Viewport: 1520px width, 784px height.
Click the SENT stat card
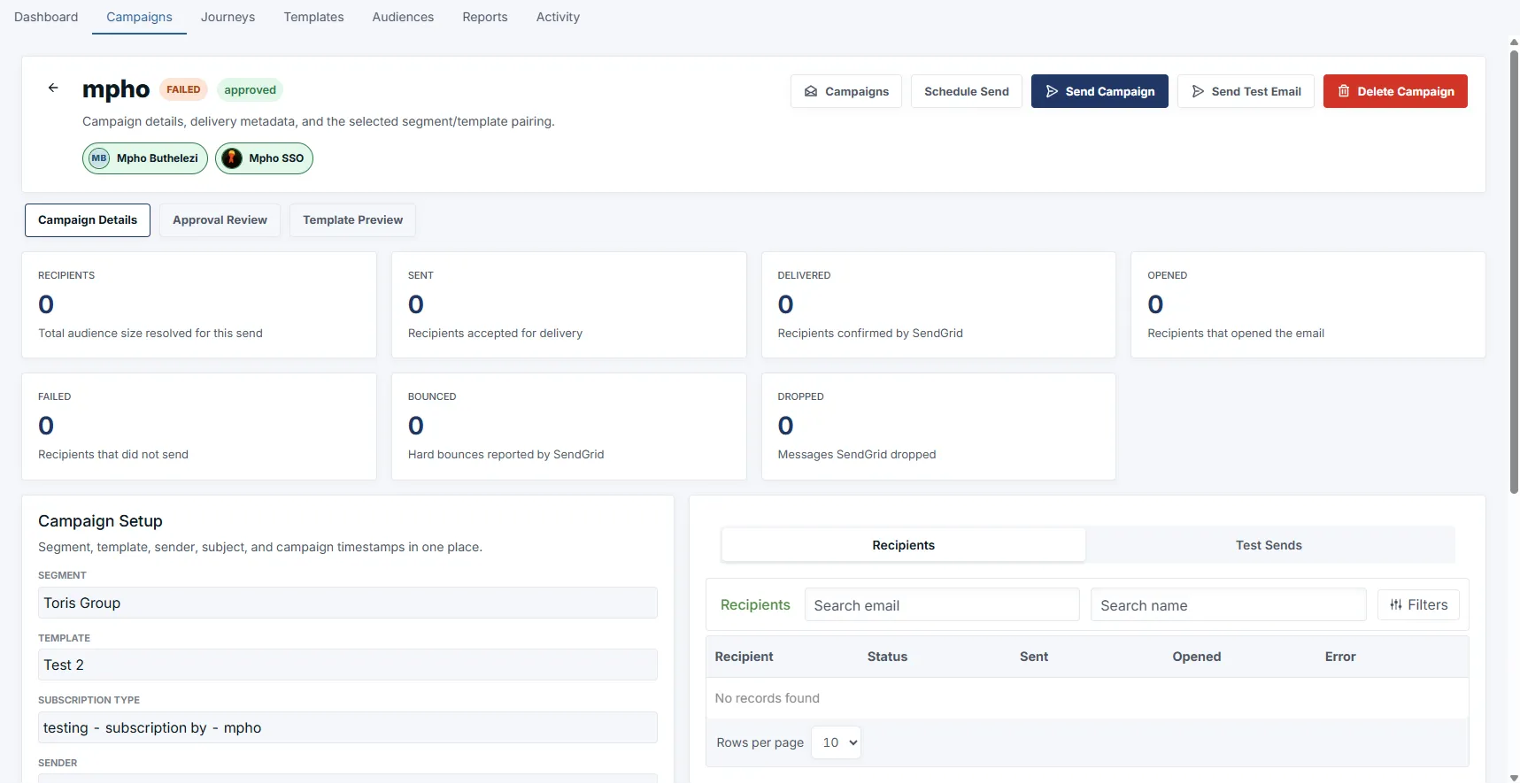[x=568, y=305]
